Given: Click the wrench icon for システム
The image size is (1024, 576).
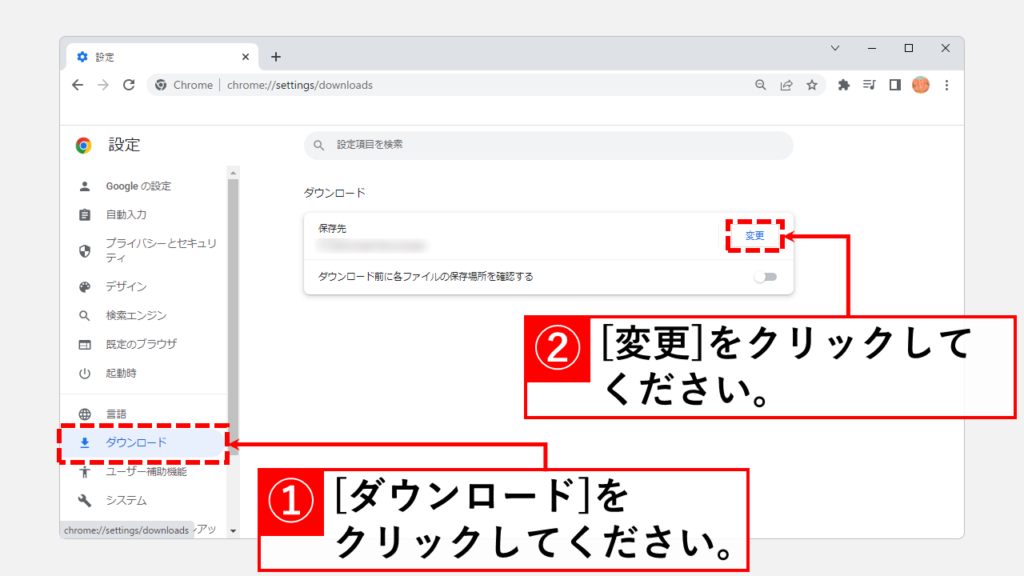Looking at the screenshot, I should tap(84, 500).
